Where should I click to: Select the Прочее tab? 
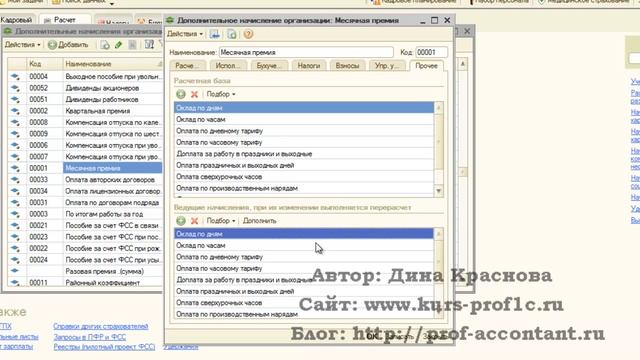426,66
